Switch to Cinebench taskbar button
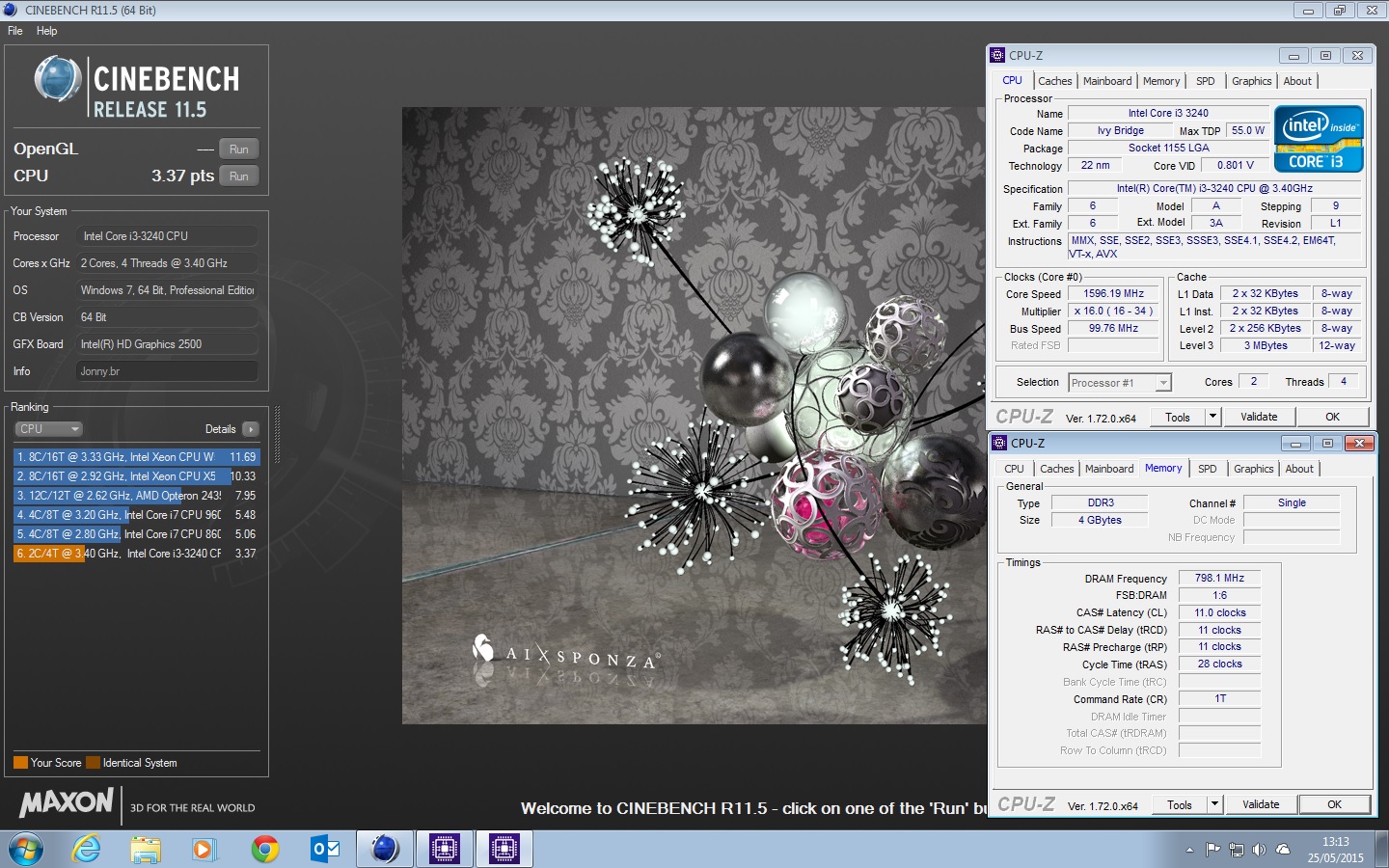 coord(385,850)
